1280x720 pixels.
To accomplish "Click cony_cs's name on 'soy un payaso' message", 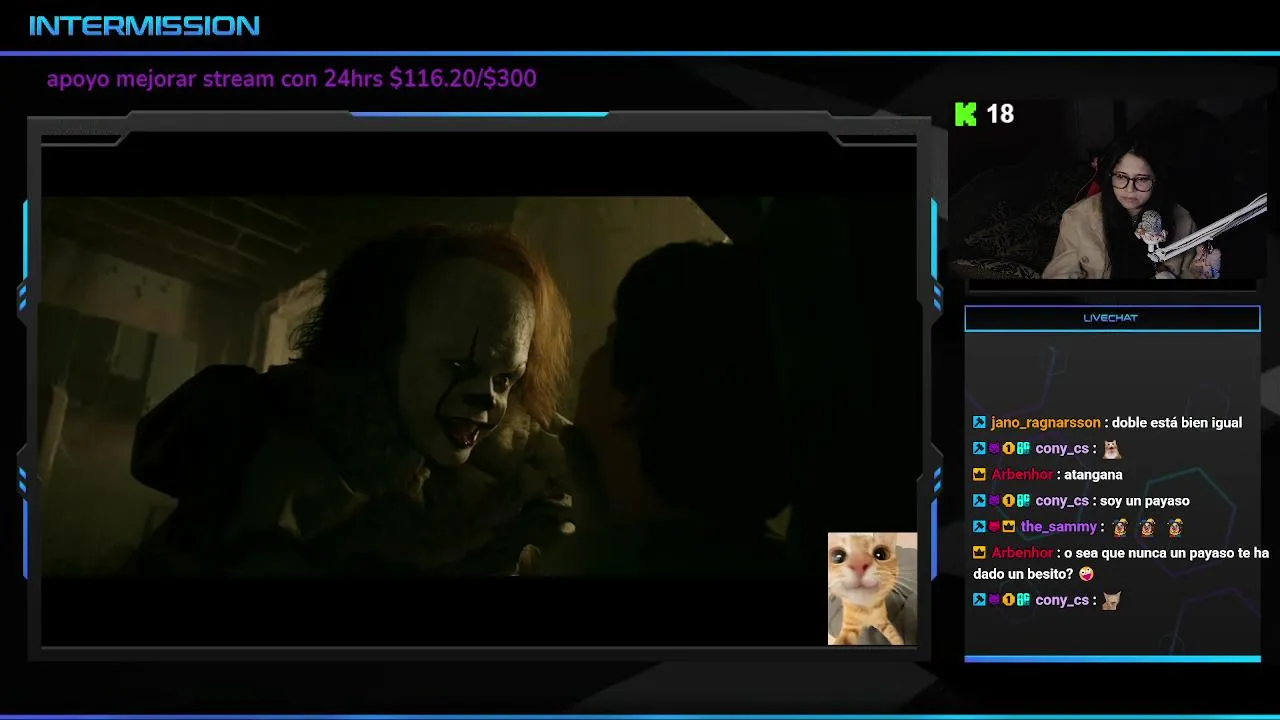I will 1062,501.
